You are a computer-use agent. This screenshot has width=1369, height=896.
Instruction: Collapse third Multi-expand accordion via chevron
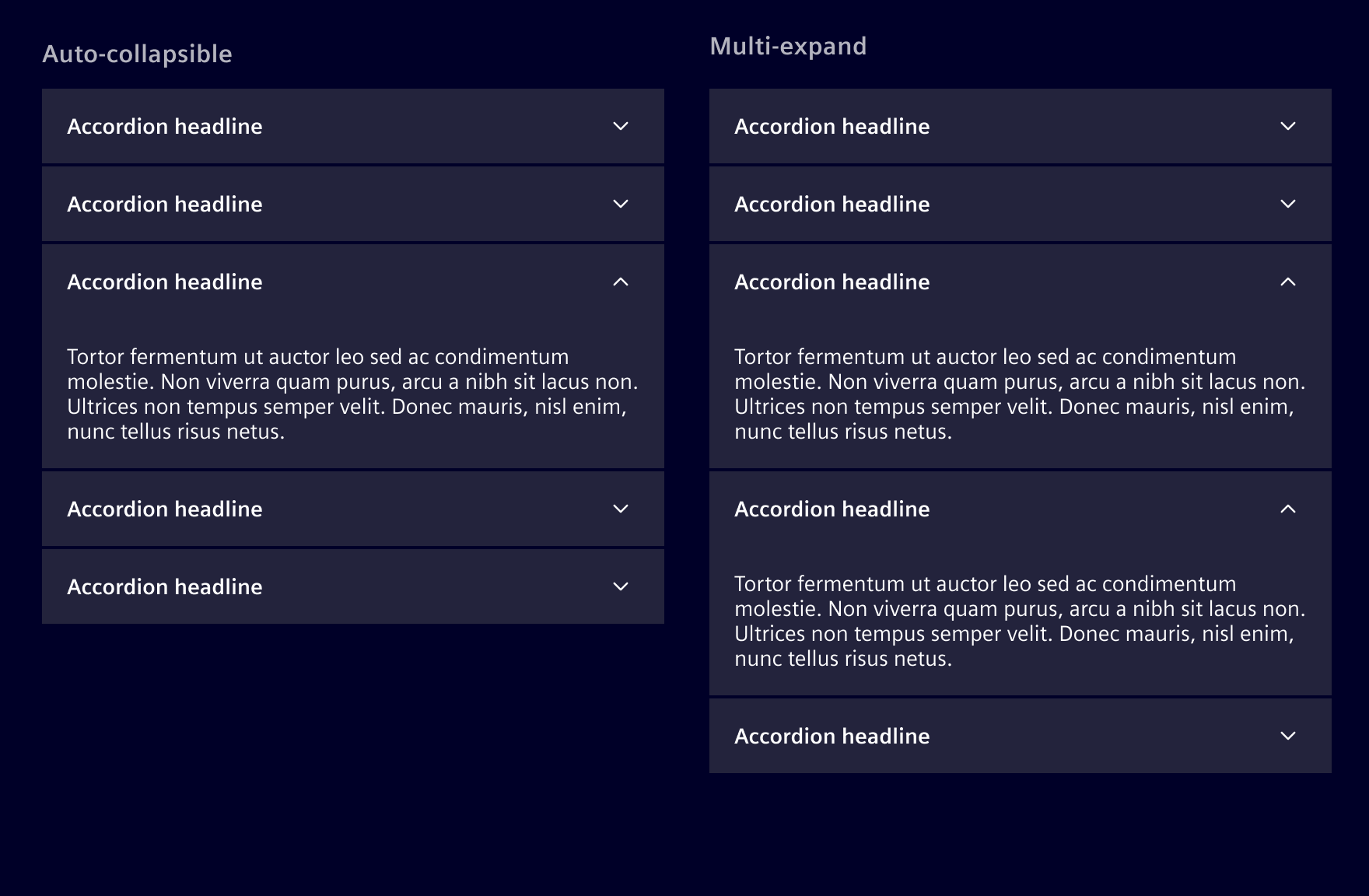coord(1288,282)
